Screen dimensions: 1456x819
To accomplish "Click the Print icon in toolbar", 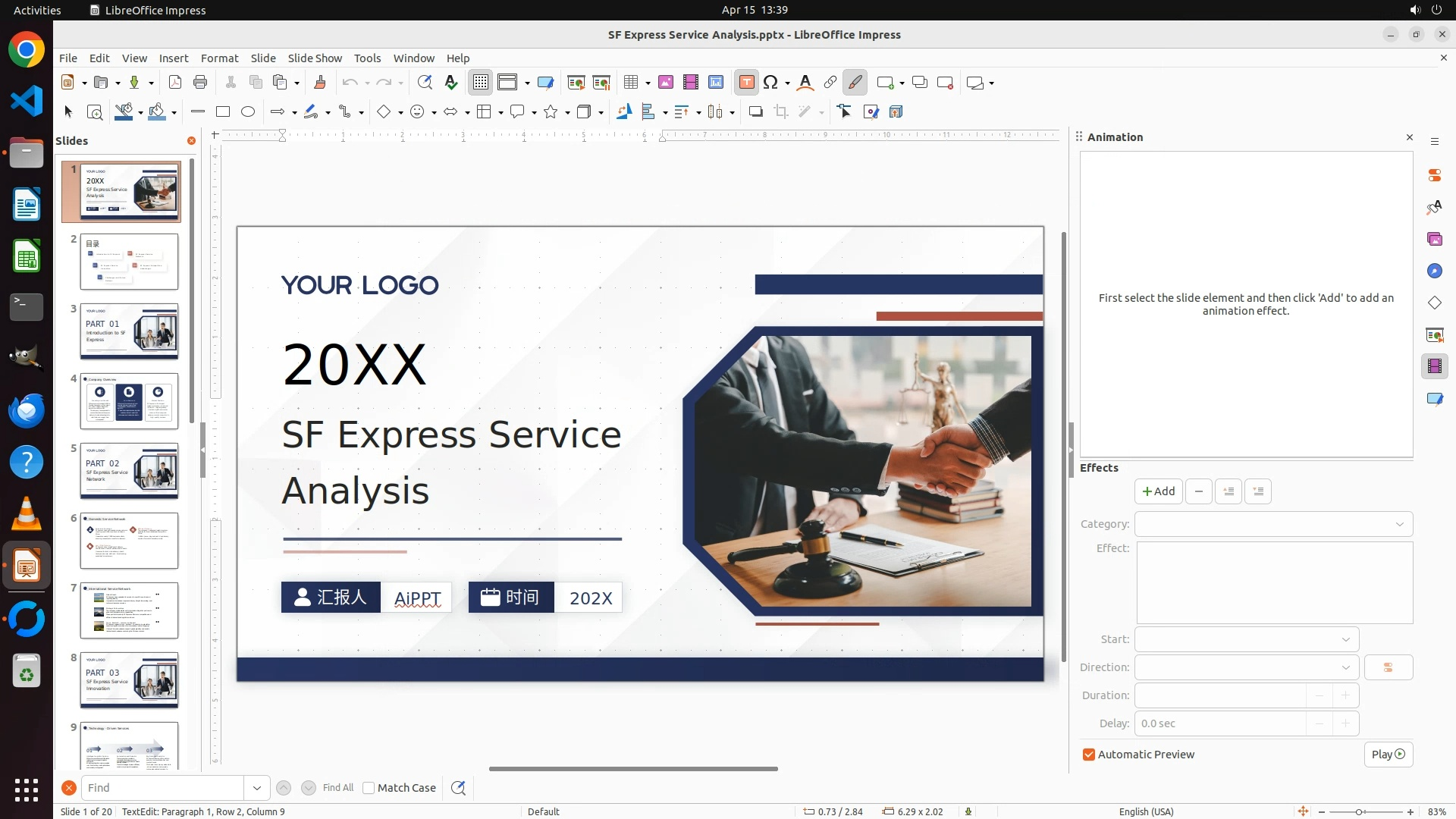I will point(200,83).
